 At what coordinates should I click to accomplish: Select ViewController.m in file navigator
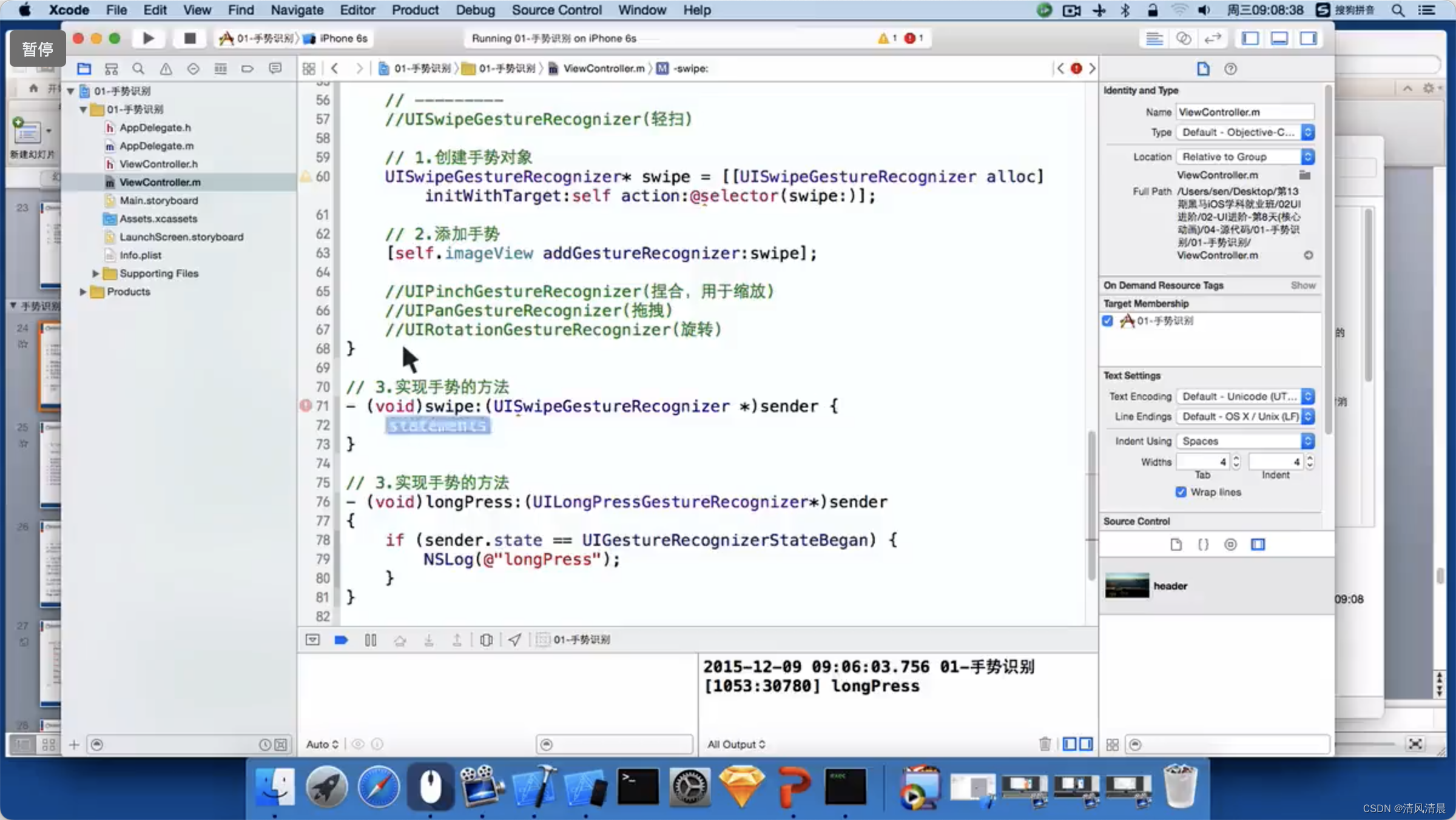[x=159, y=182]
